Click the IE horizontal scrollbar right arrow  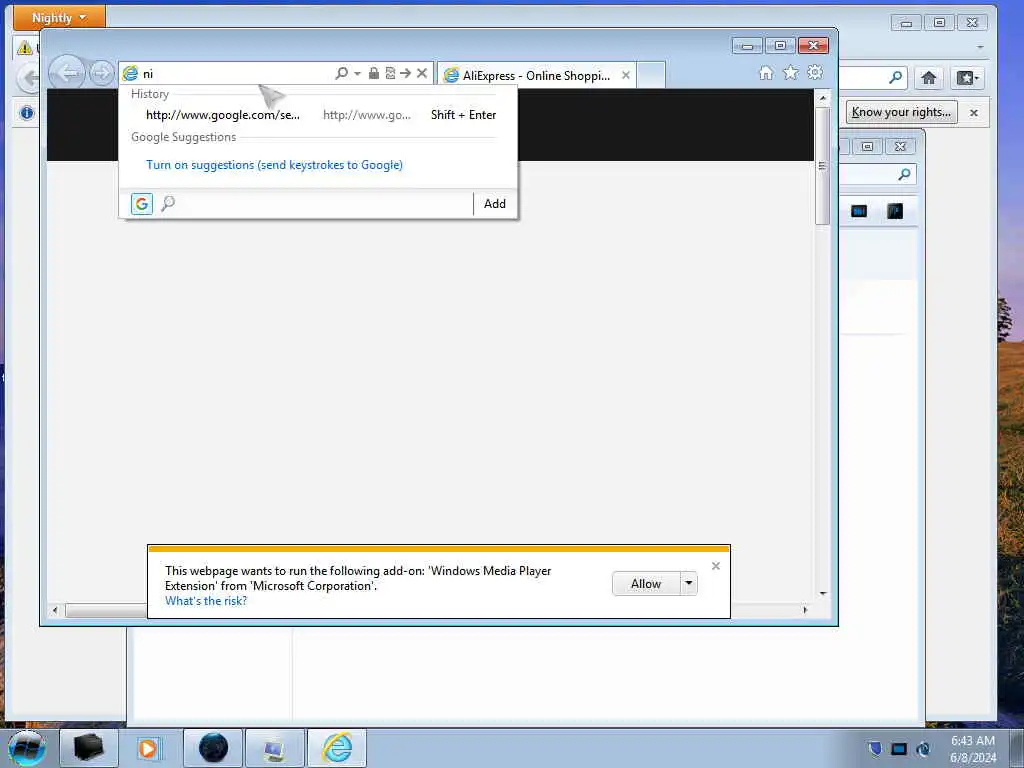click(805, 610)
